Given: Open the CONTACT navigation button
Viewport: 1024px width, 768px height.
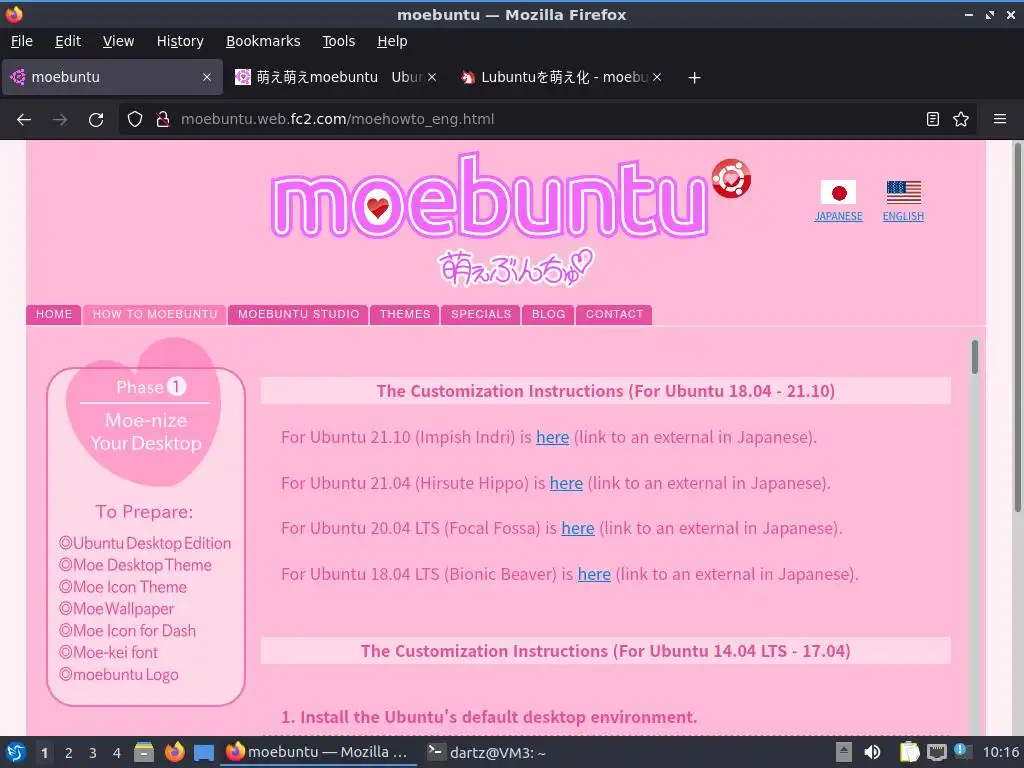Looking at the screenshot, I should 614,314.
